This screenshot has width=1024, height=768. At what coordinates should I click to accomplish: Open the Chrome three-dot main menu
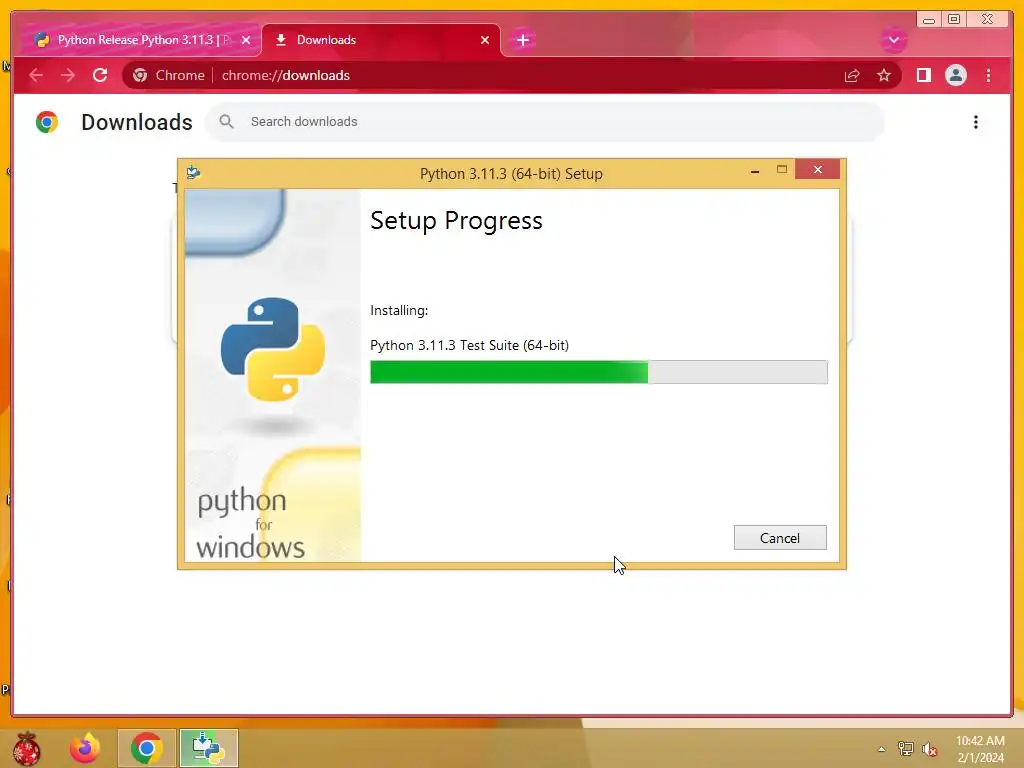click(x=988, y=75)
